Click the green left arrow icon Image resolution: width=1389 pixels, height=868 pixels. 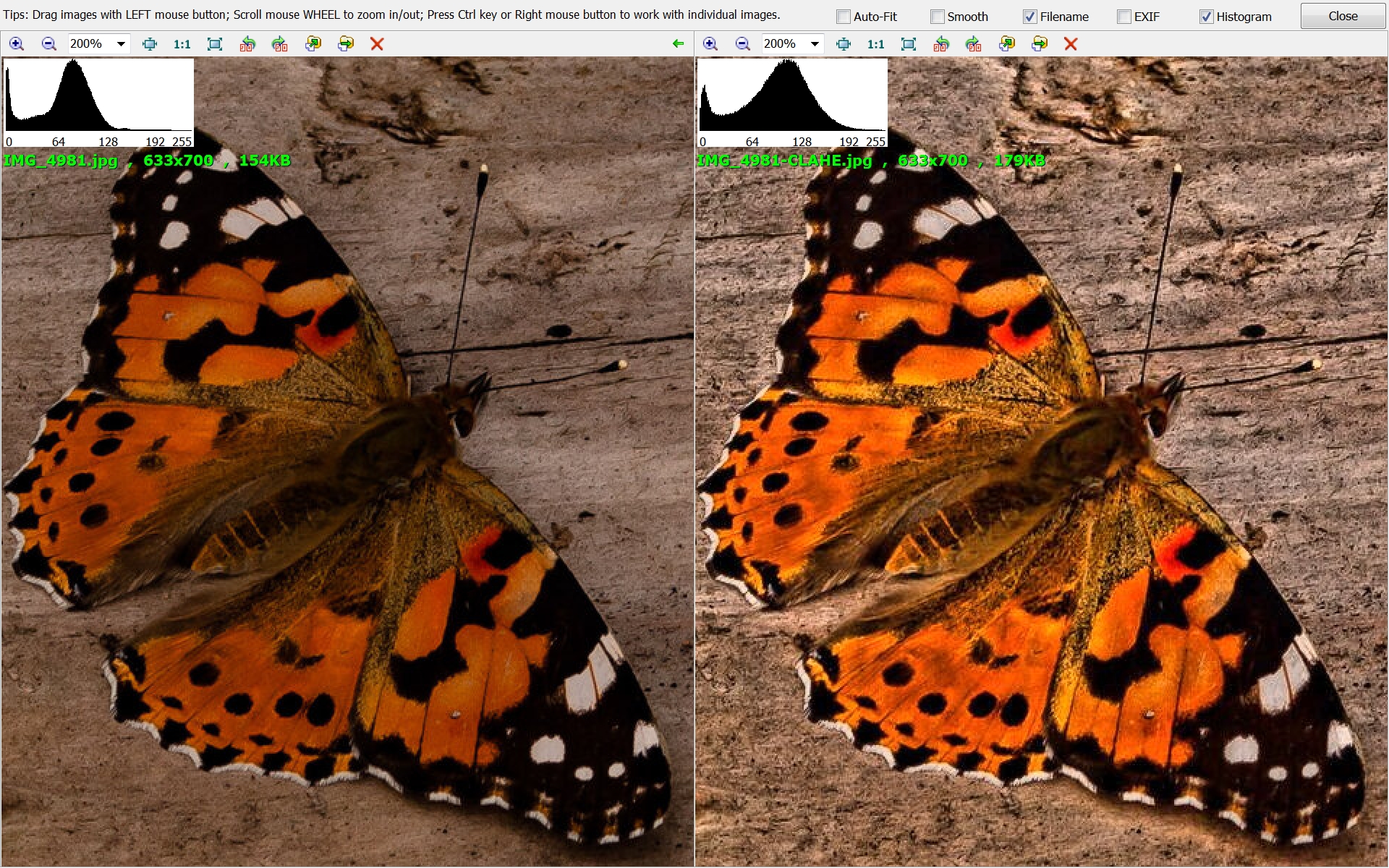tap(678, 44)
